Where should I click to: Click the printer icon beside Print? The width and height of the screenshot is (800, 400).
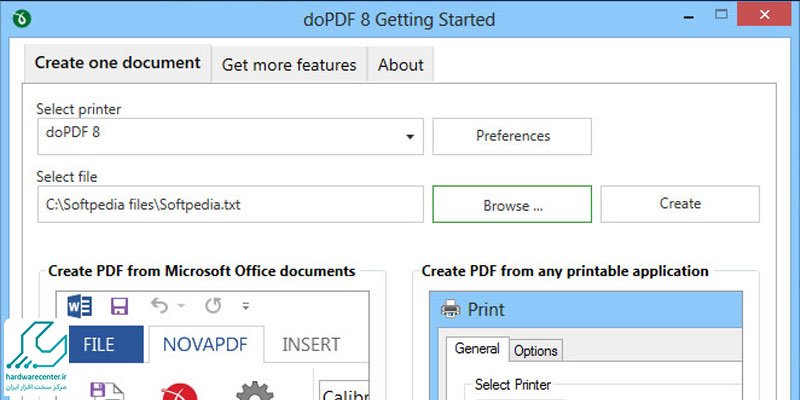click(451, 309)
